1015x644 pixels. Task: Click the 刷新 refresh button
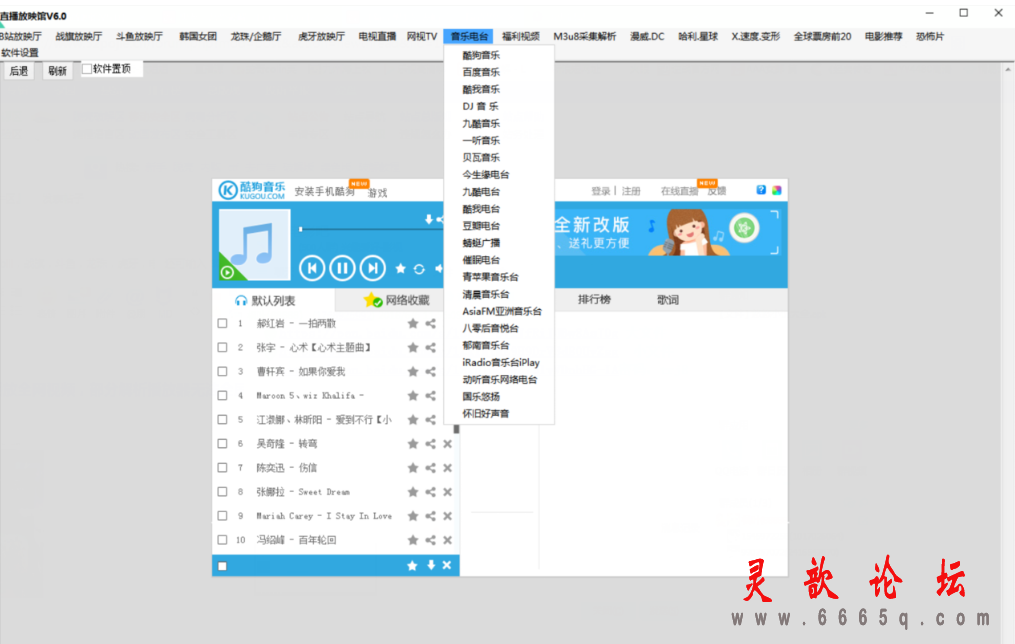pyautogui.click(x=57, y=71)
